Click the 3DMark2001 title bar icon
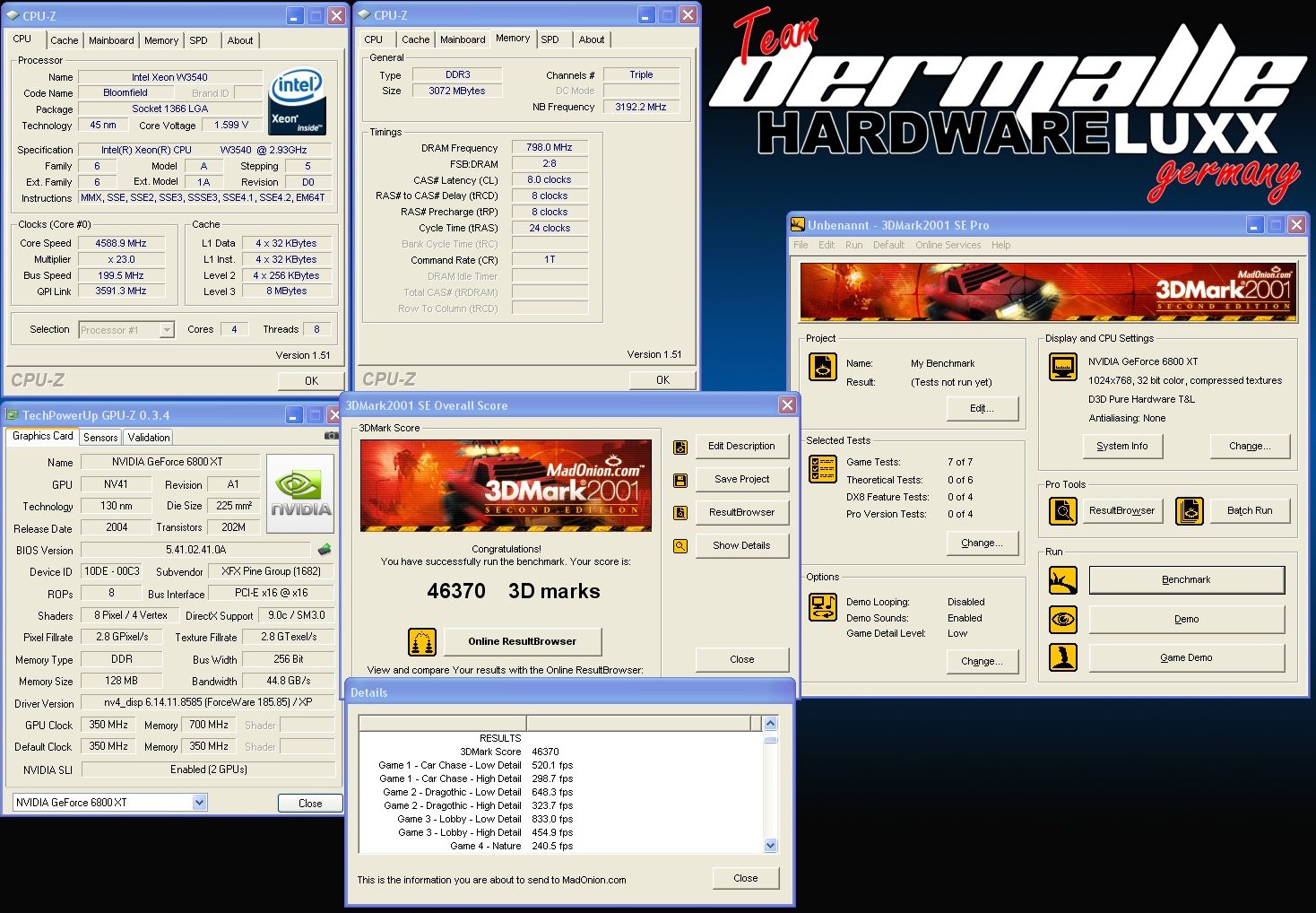The image size is (1316, 913). 797,224
